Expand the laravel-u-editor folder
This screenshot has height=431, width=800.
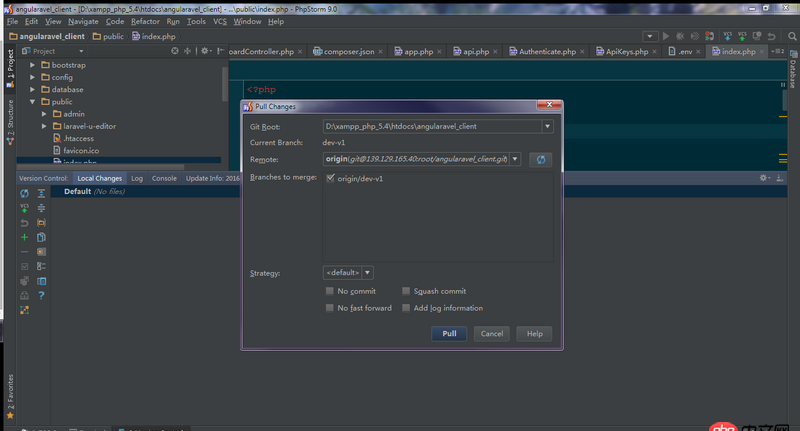(44, 126)
